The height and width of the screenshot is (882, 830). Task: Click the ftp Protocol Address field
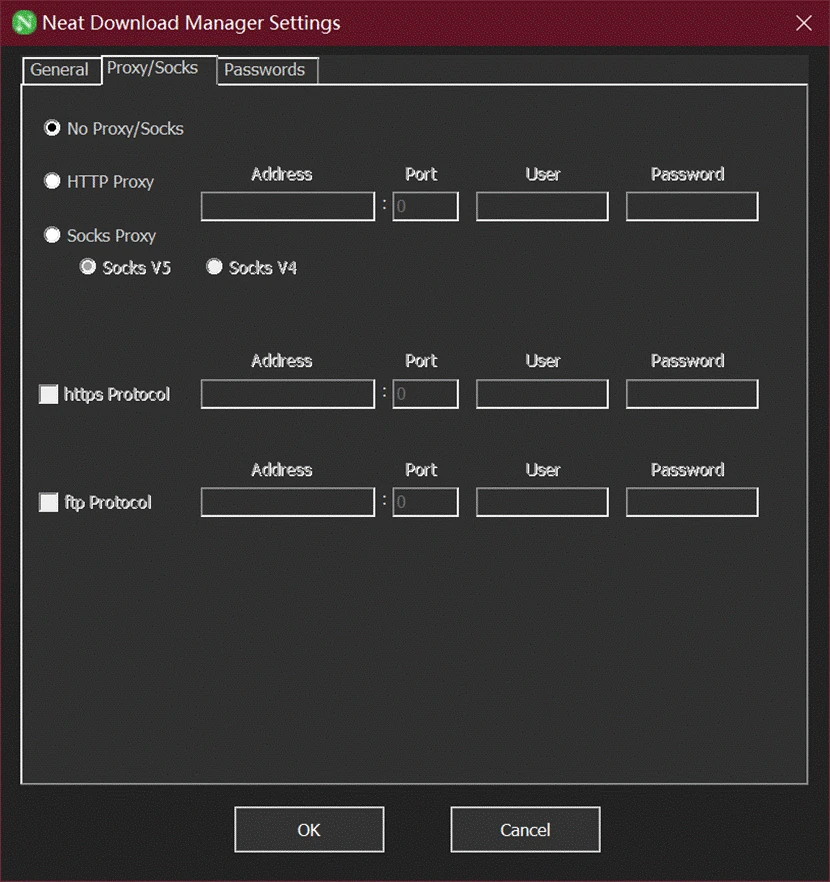pyautogui.click(x=288, y=502)
